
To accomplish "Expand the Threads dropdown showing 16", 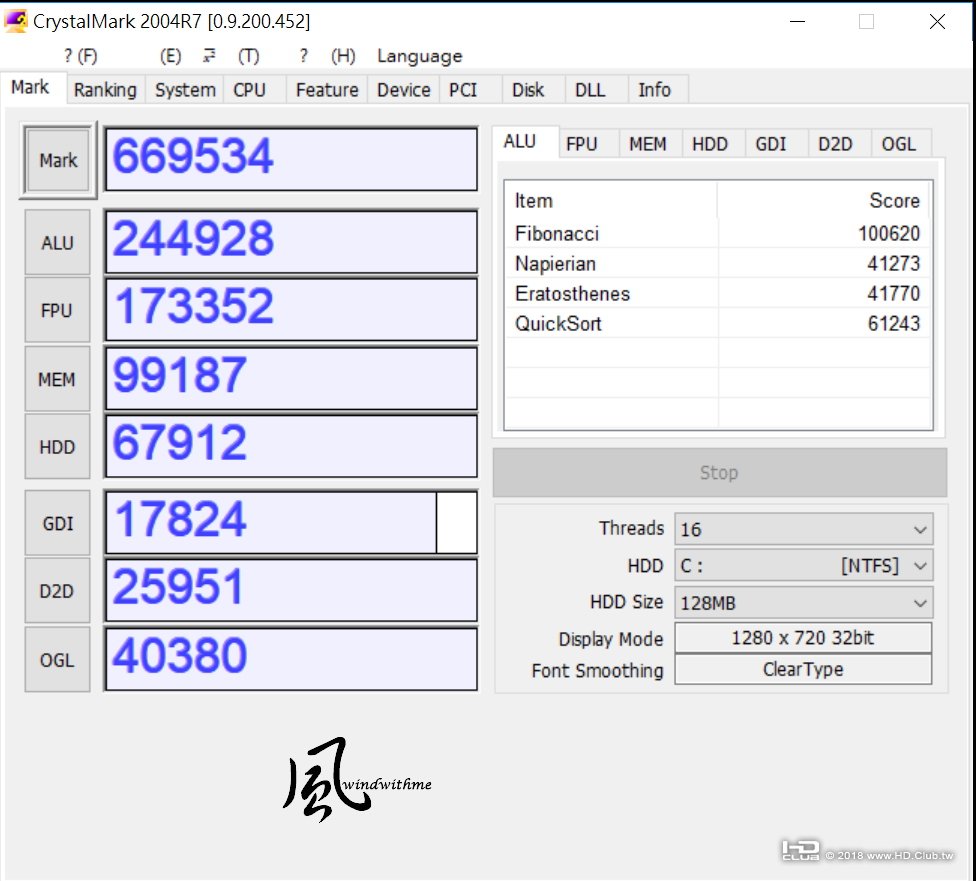I will point(803,529).
